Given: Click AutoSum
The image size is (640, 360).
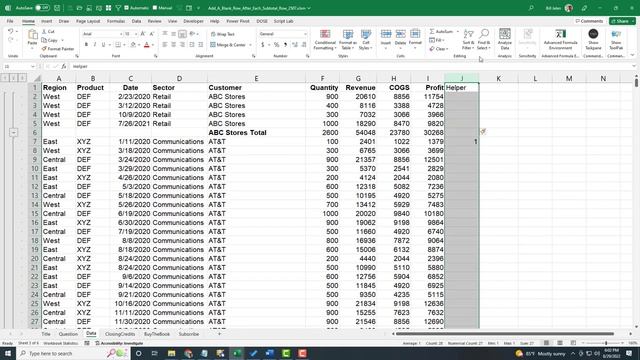Looking at the screenshot, I should [x=441, y=31].
